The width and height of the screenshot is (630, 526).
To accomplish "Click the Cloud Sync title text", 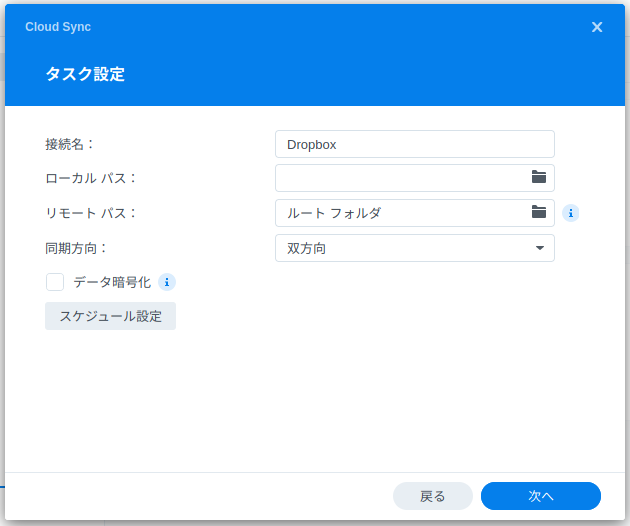I will (58, 27).
